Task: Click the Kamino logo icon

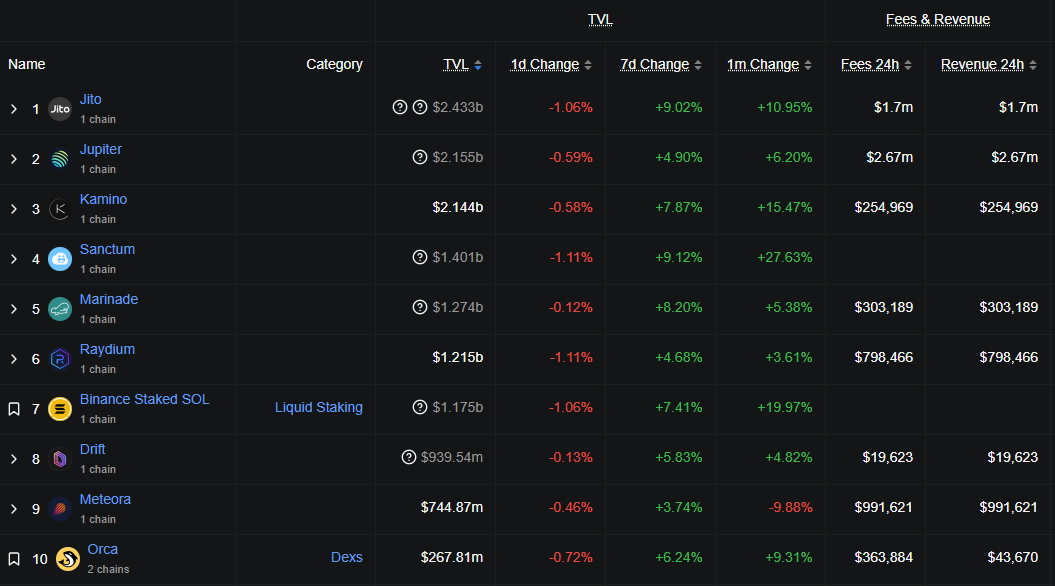Action: click(60, 209)
